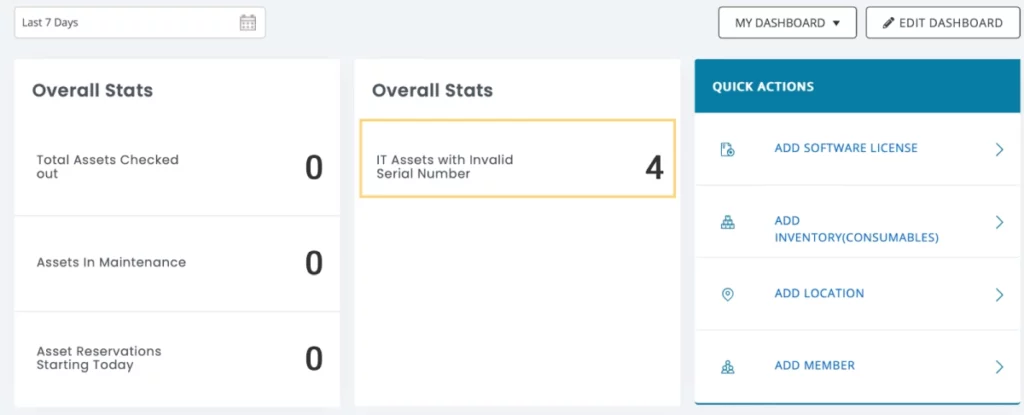Image resolution: width=1024 pixels, height=415 pixels.
Task: Select the Add Location quick action
Action: click(819, 294)
